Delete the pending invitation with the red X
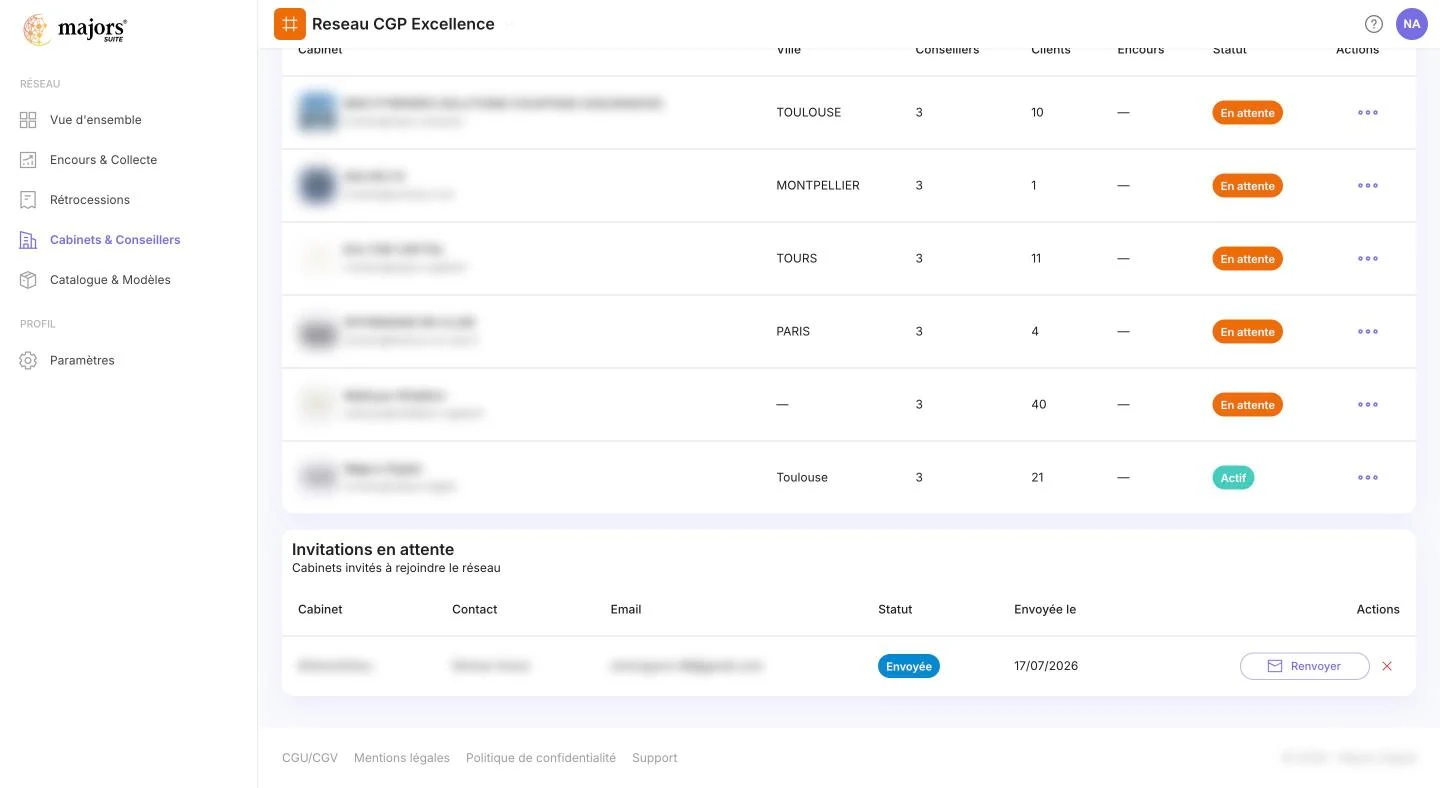The height and width of the screenshot is (788, 1440). [1387, 666]
